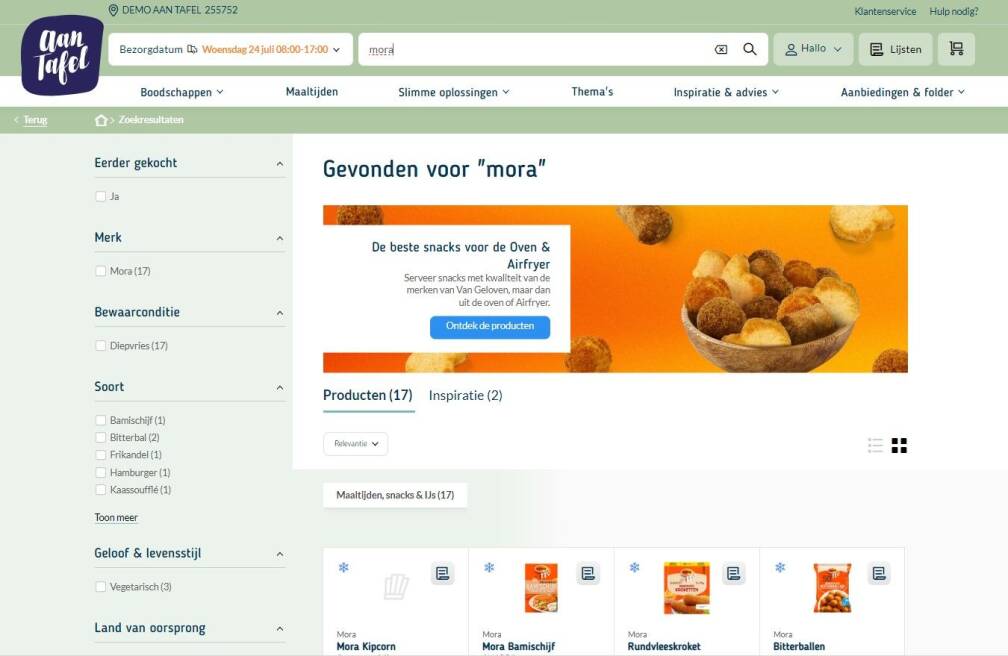This screenshot has width=1008, height=656.
Task: Check the Mora (17) brand filter
Action: point(100,271)
